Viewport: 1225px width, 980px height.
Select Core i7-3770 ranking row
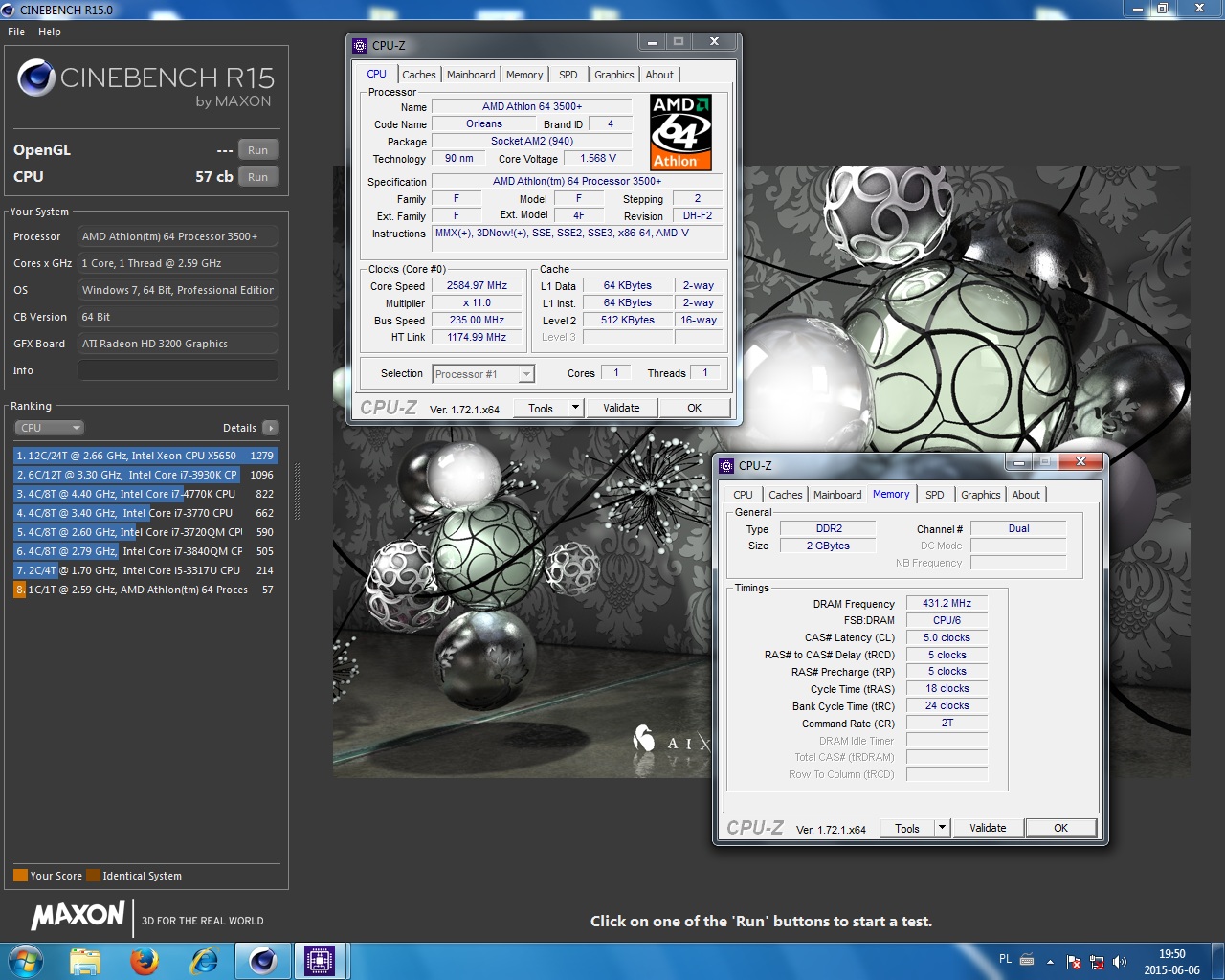pyautogui.click(x=145, y=513)
